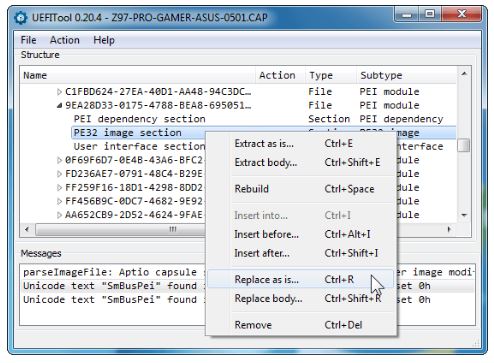Screen dimensions: 494x363
Task: Close the UEFITool window
Action: [462, 15]
